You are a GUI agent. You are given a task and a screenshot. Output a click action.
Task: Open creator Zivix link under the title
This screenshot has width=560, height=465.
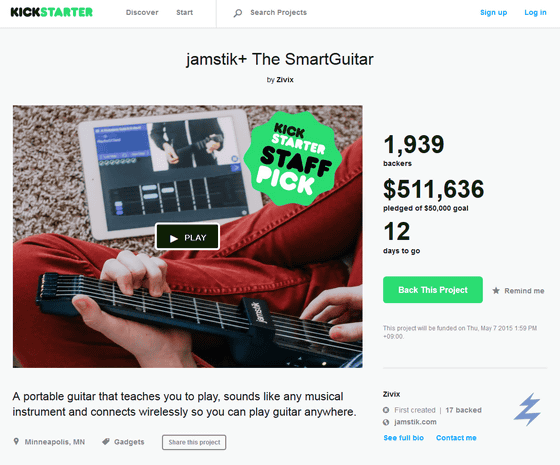tap(285, 80)
